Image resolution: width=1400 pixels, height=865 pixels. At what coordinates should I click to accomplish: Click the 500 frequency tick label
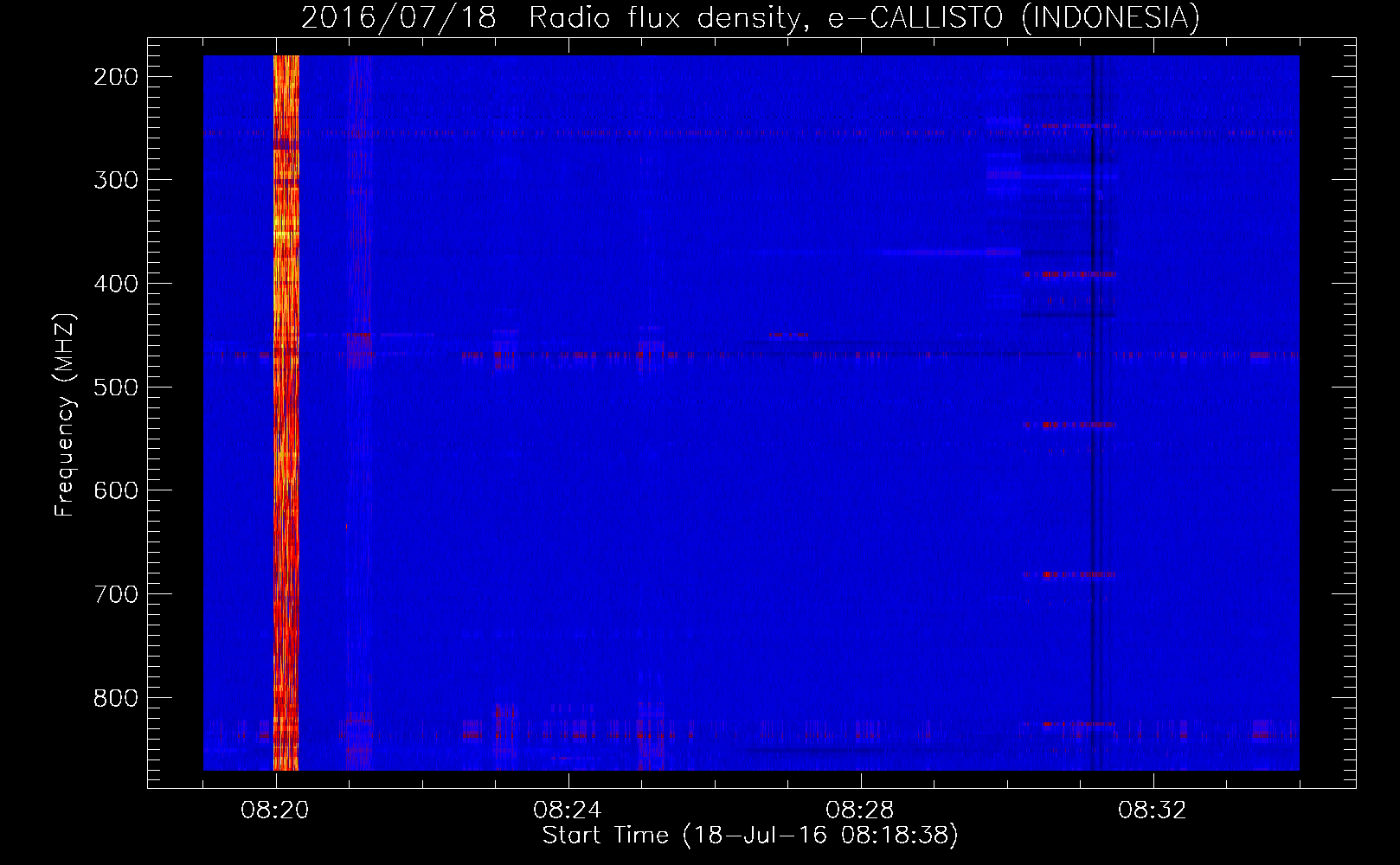tap(115, 387)
